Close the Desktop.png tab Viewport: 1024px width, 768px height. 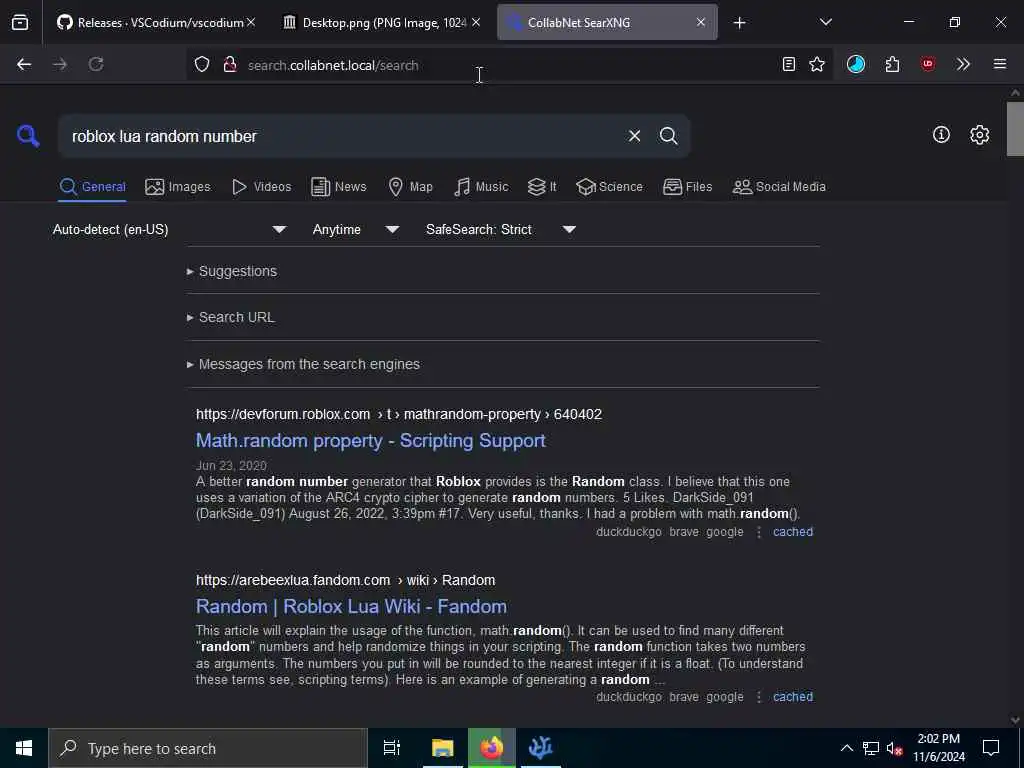point(476,22)
